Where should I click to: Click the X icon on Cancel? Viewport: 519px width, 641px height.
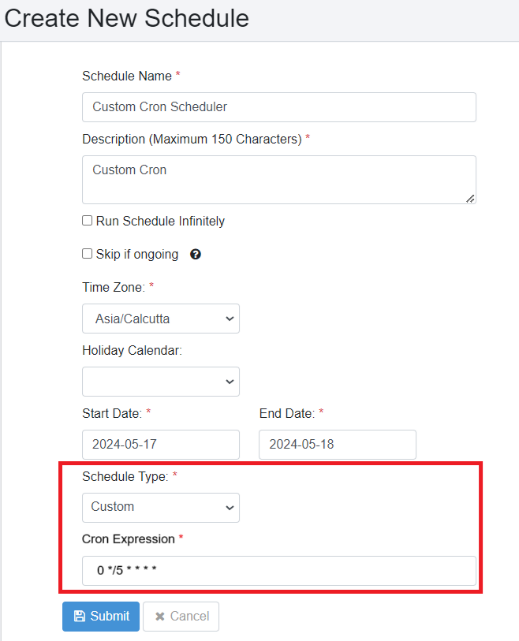tap(160, 616)
